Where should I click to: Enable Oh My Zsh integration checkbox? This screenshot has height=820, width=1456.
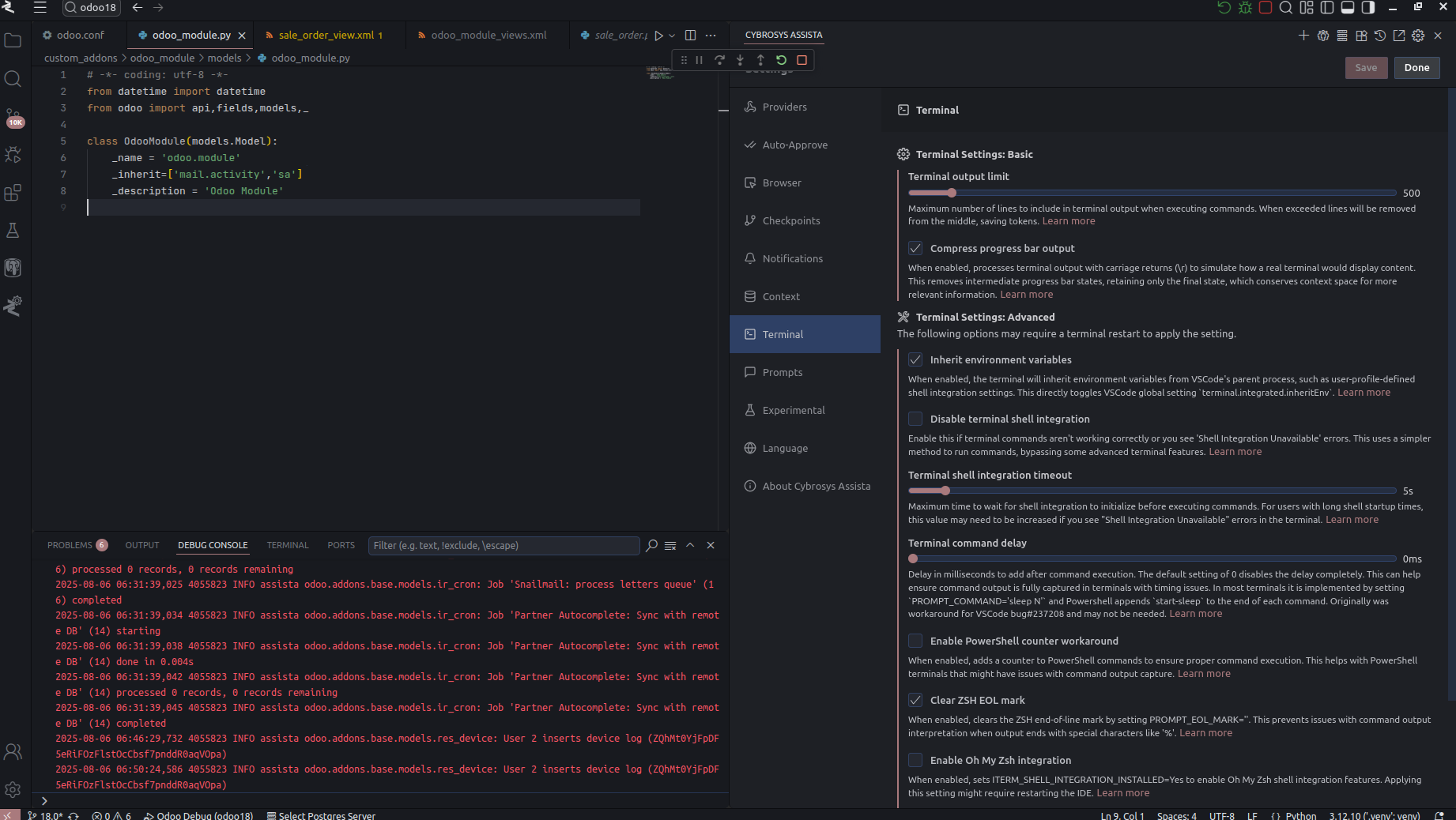[915, 760]
